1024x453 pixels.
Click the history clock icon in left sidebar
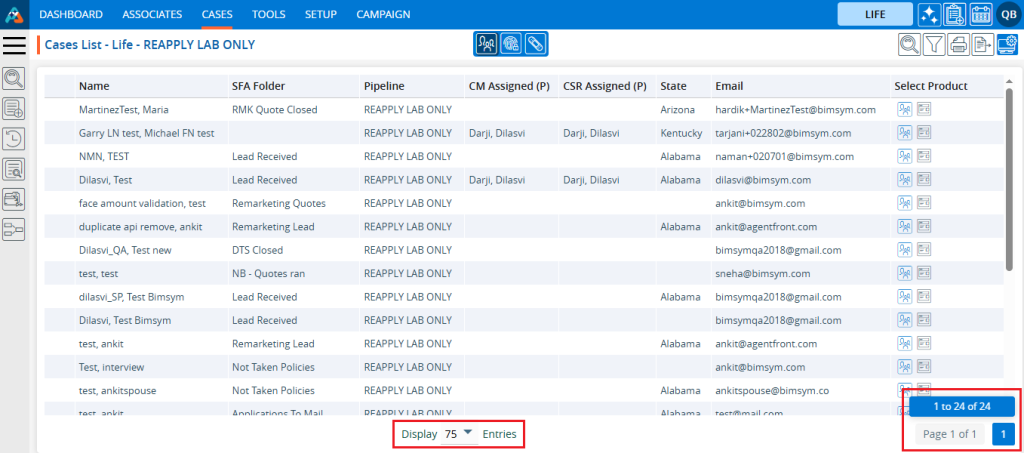click(x=15, y=139)
